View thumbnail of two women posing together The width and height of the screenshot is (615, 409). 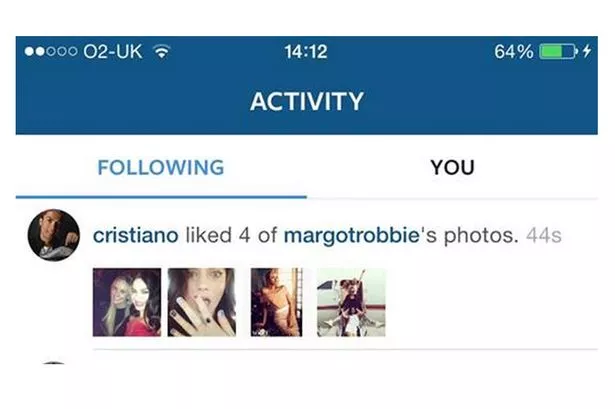point(127,302)
